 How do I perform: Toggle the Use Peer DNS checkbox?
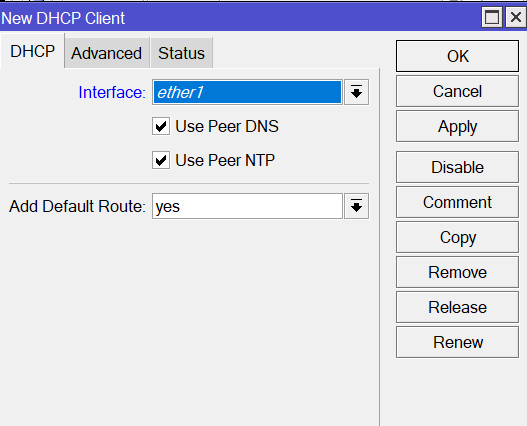161,126
